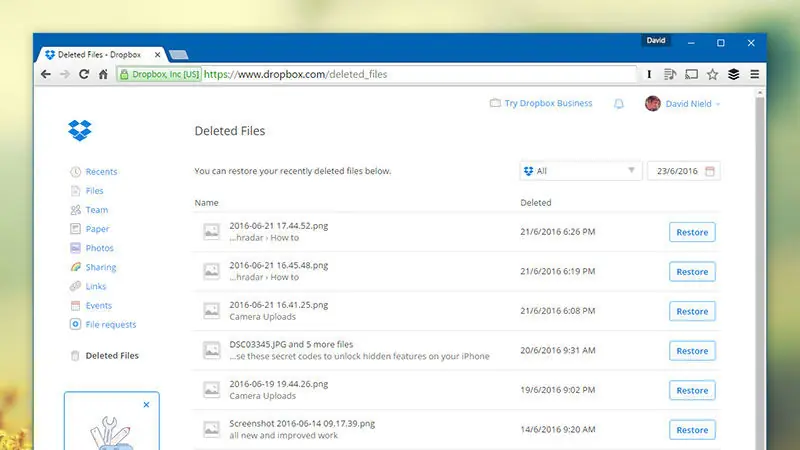The image size is (800, 450).
Task: Dismiss the sidebar promo card
Action: point(146,405)
